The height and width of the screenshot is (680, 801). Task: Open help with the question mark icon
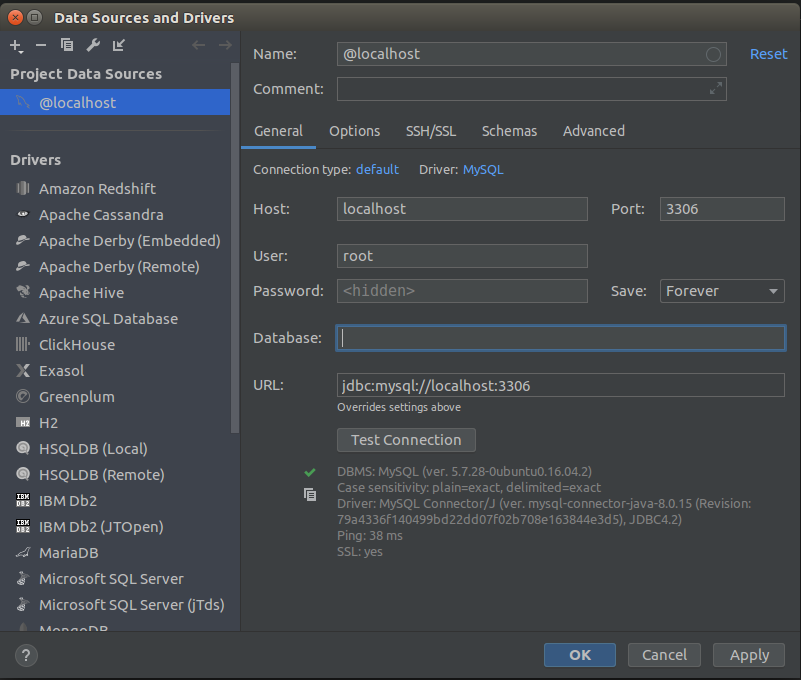click(x=27, y=655)
